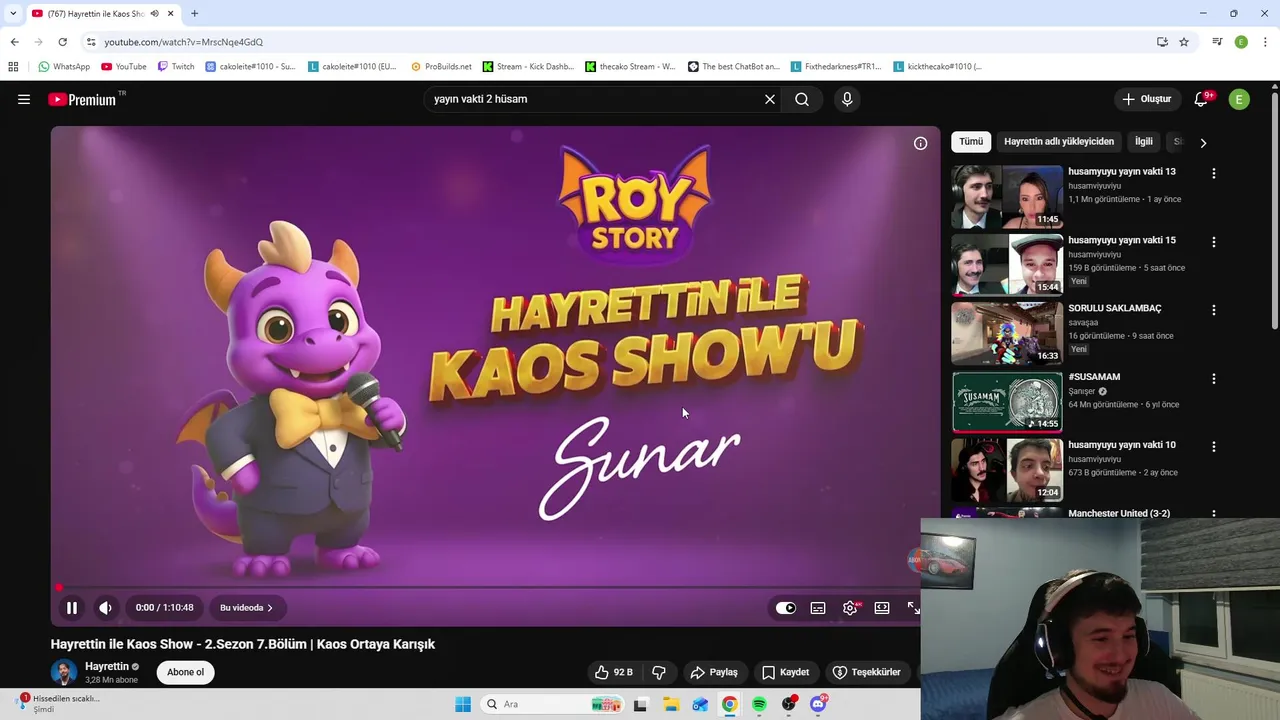Image resolution: width=1280 pixels, height=720 pixels.
Task: Mute the video with the volume icon
Action: [x=105, y=607]
